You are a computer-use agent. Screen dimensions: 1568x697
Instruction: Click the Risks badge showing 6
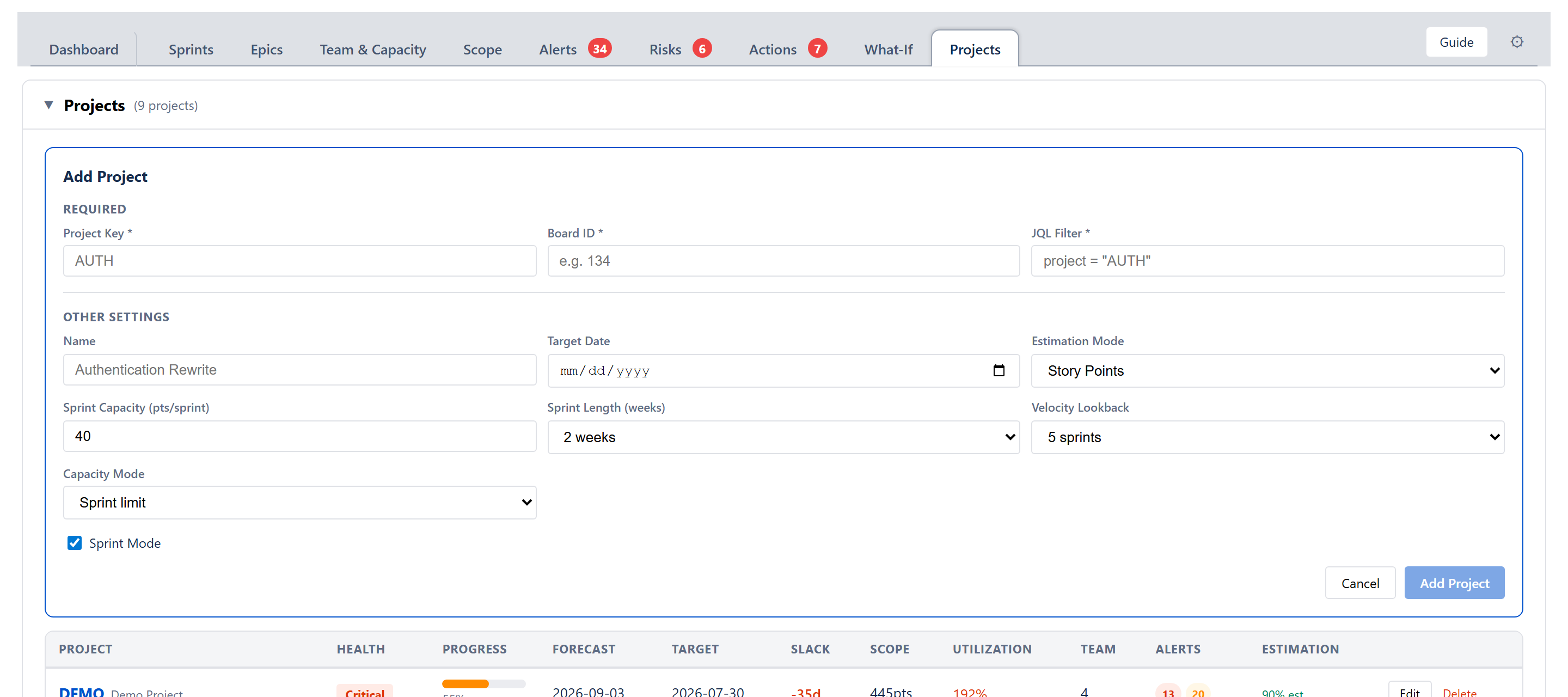point(702,48)
